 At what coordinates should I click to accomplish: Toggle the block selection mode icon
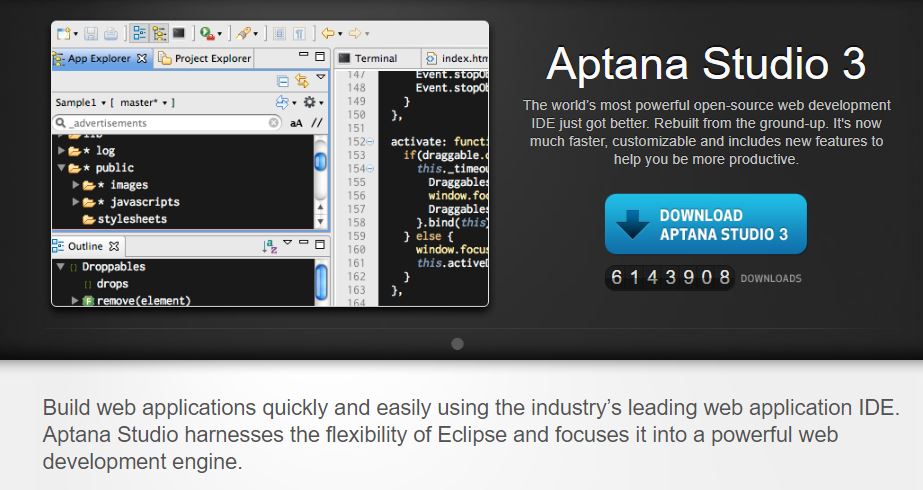pos(279,34)
